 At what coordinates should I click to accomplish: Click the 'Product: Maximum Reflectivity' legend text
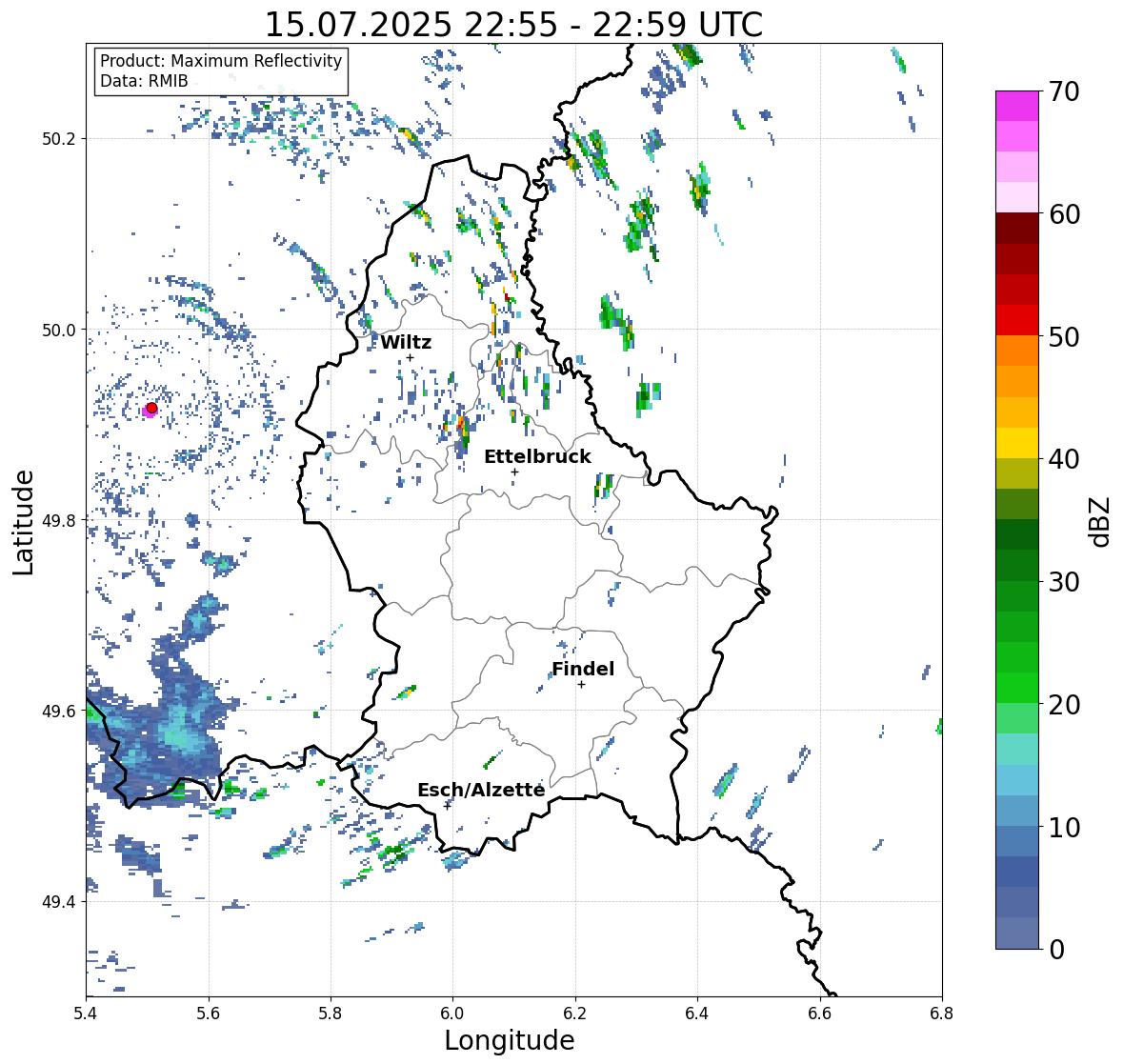[221, 61]
